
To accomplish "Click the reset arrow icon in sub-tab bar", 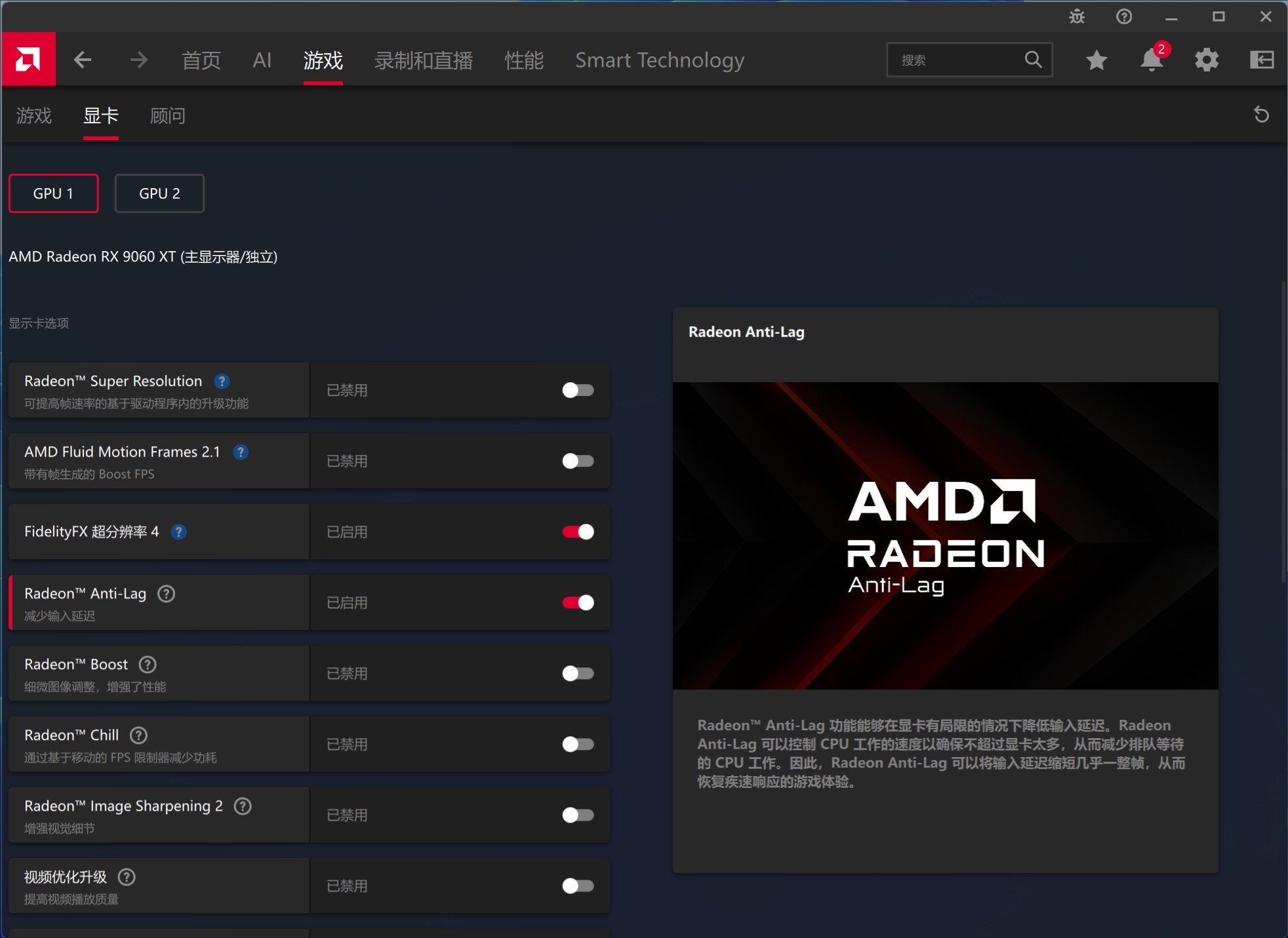I will pos(1261,115).
